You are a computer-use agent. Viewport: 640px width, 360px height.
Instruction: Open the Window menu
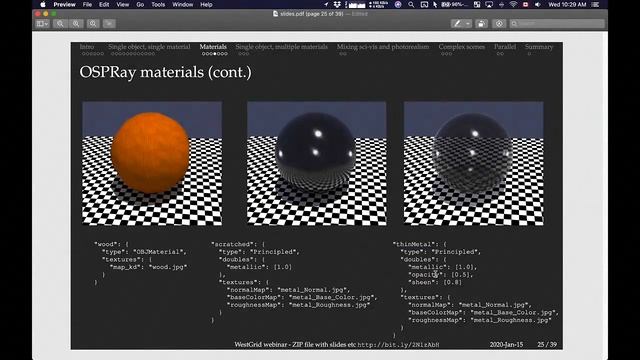(182, 4)
